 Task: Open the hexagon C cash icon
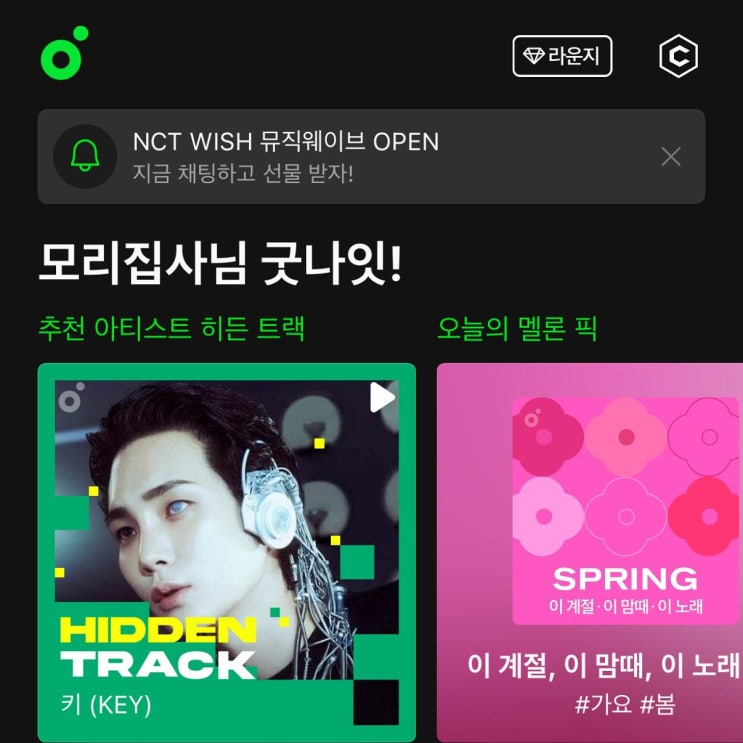pyautogui.click(x=678, y=56)
